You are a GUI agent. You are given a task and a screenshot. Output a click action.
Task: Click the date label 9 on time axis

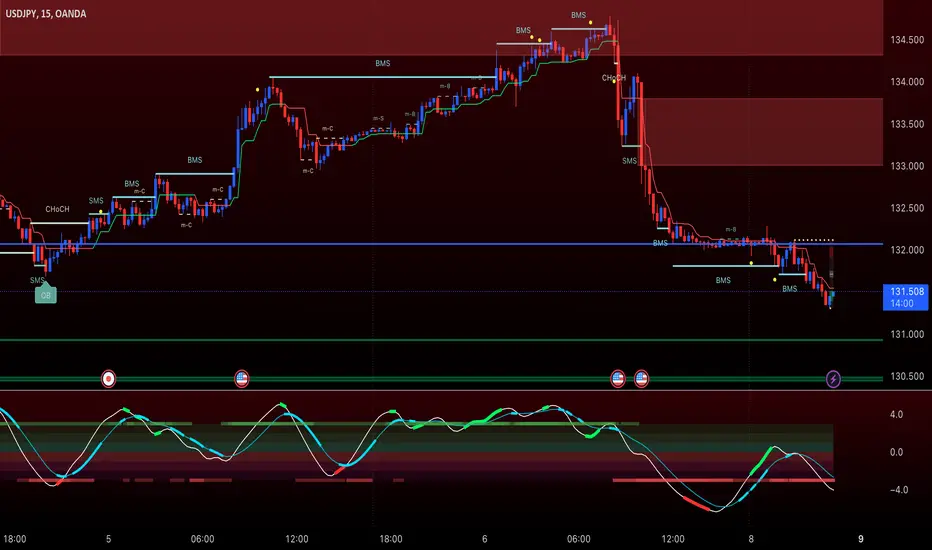[861, 539]
